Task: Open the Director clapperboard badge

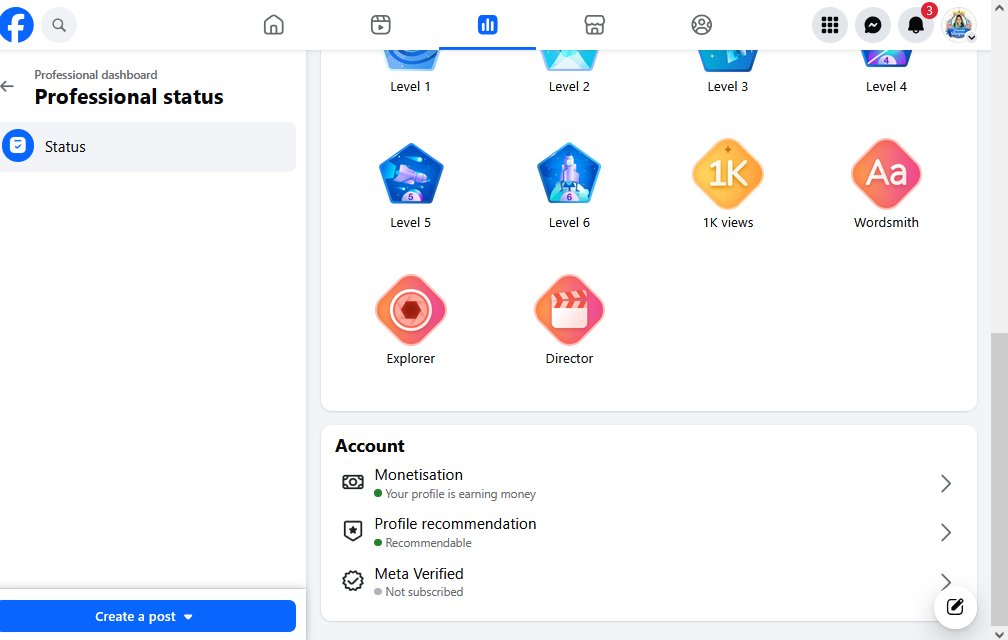Action: point(569,310)
